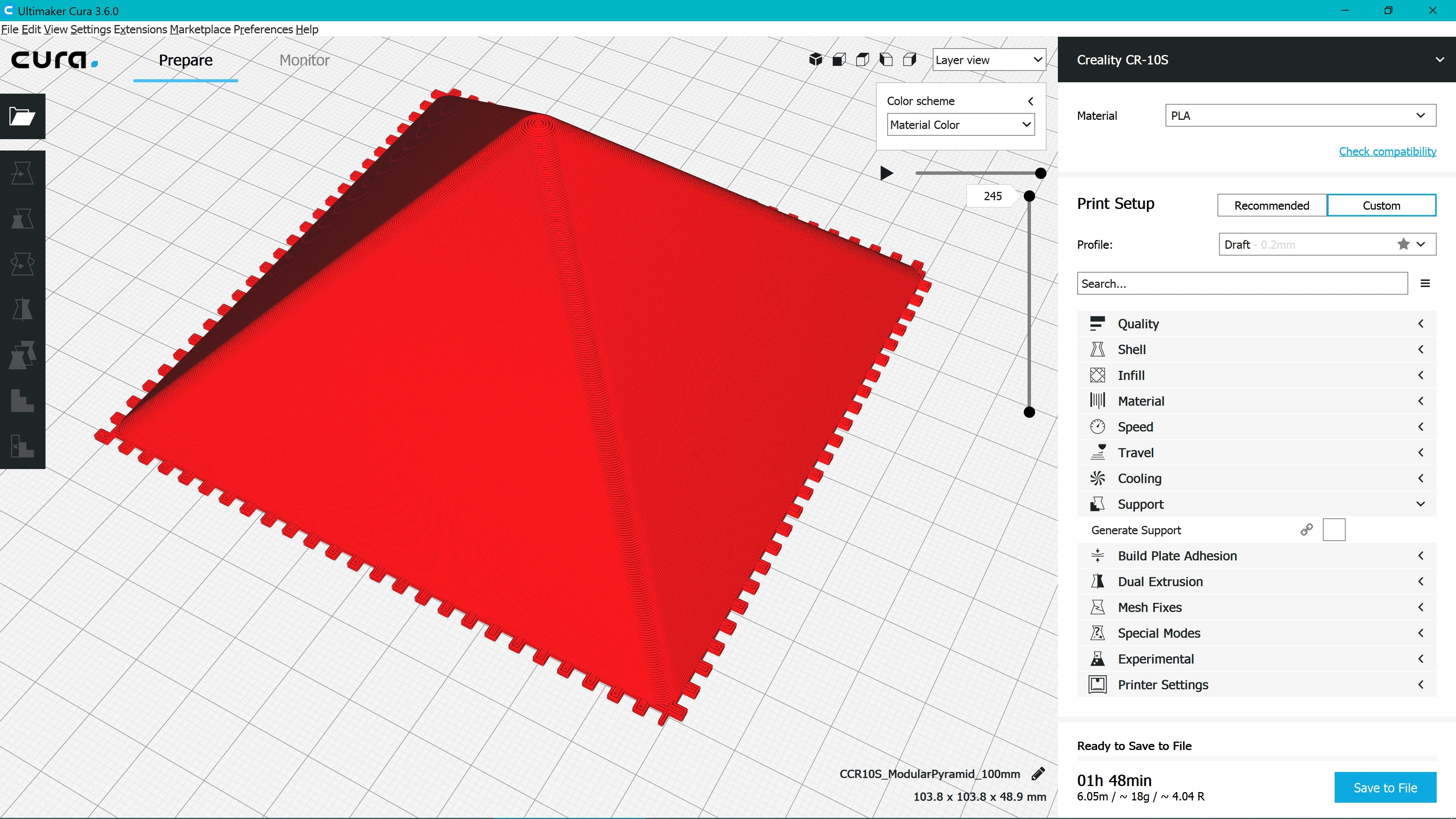Click the upper layer slider handle
1456x819 pixels.
coord(1029,196)
